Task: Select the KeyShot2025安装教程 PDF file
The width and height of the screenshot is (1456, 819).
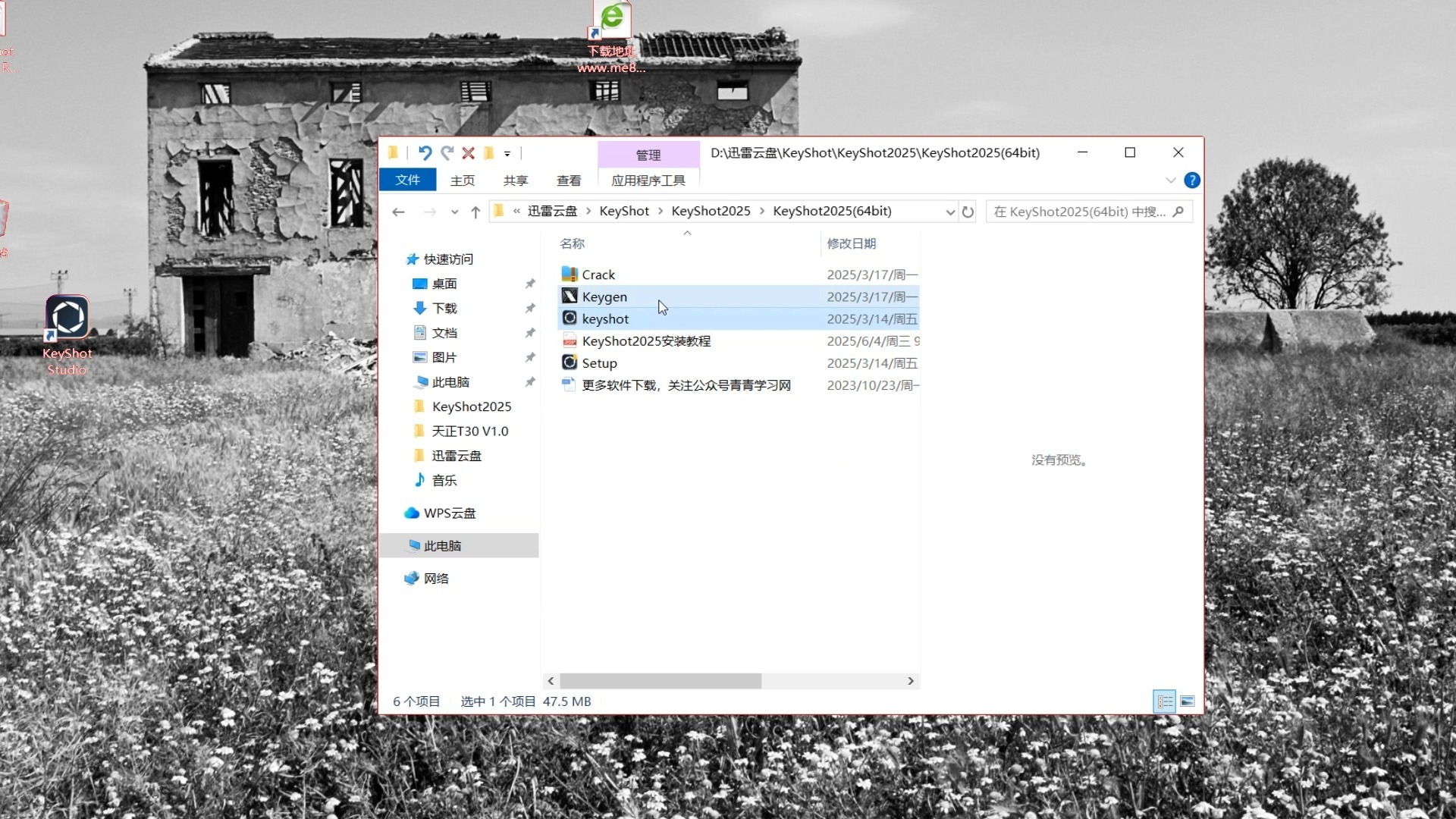Action: point(646,341)
